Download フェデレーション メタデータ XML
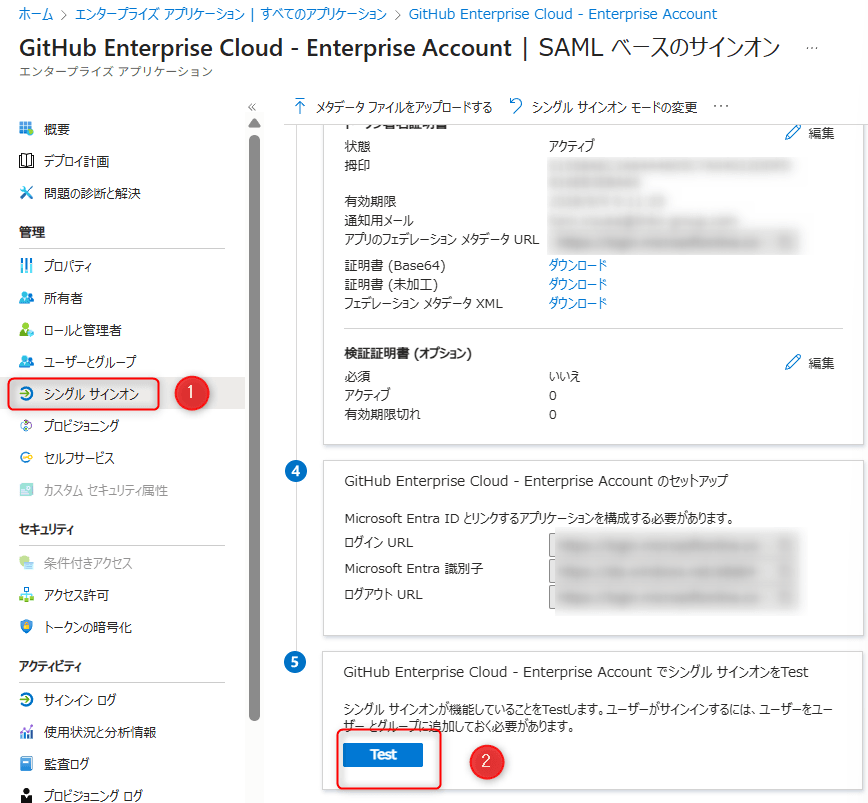 click(x=577, y=303)
